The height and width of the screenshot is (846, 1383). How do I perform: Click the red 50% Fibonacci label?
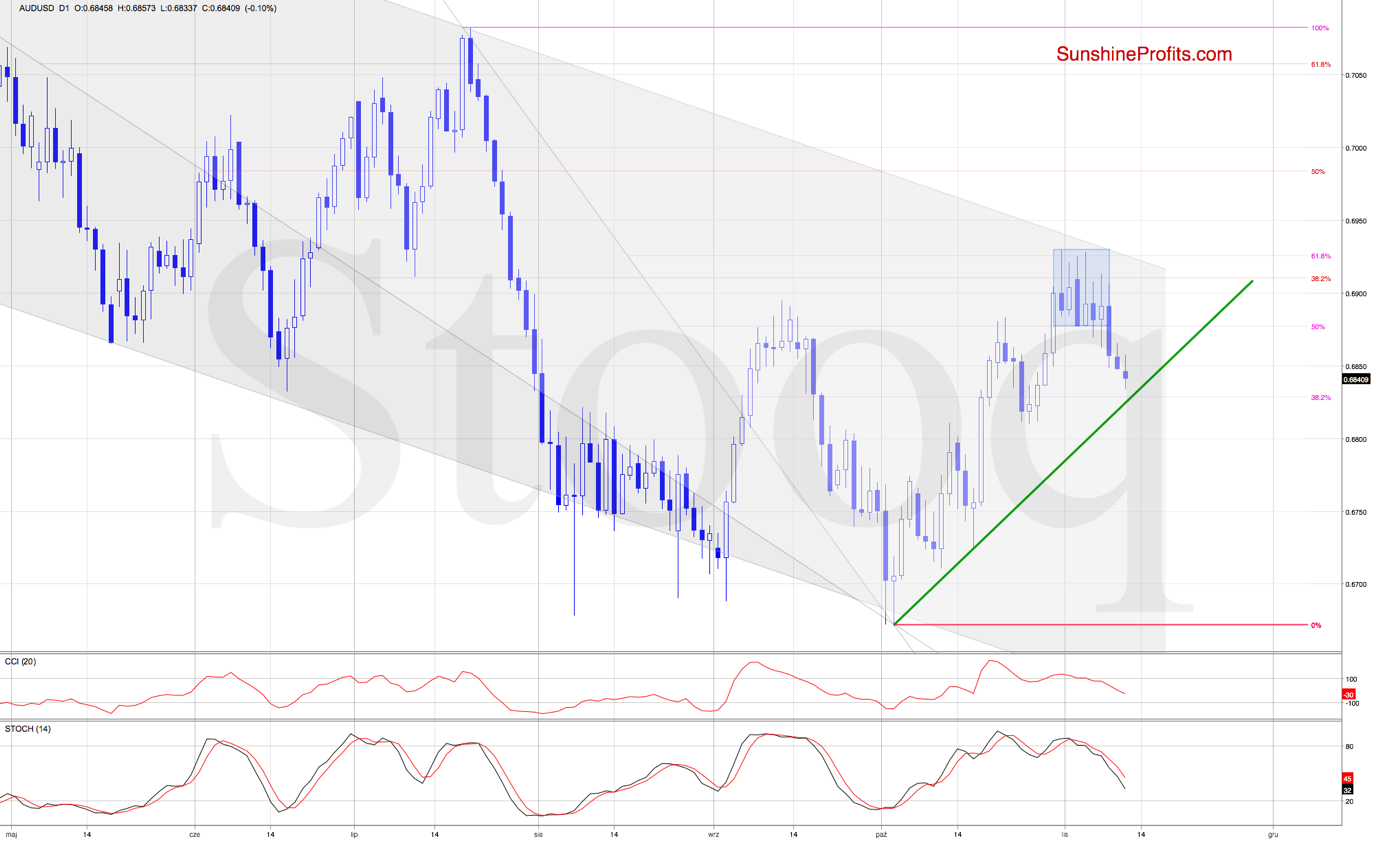(x=1317, y=171)
